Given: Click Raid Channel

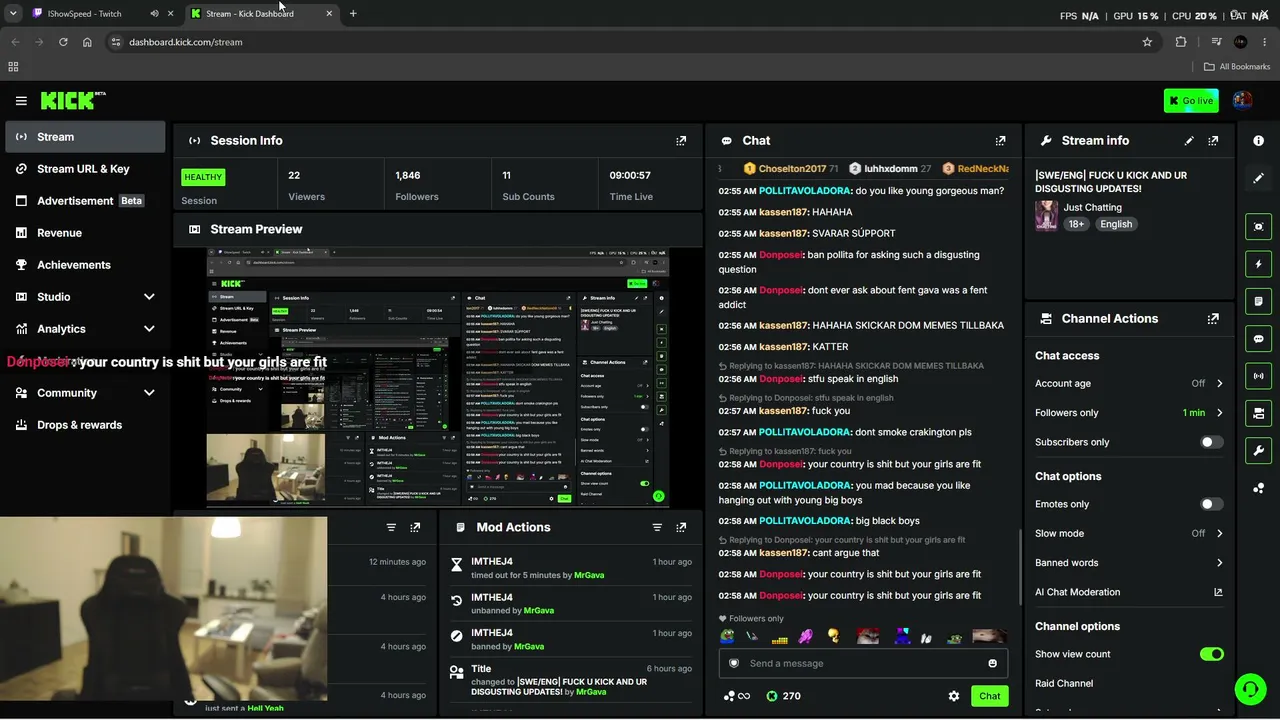Looking at the screenshot, I should tap(1064, 684).
